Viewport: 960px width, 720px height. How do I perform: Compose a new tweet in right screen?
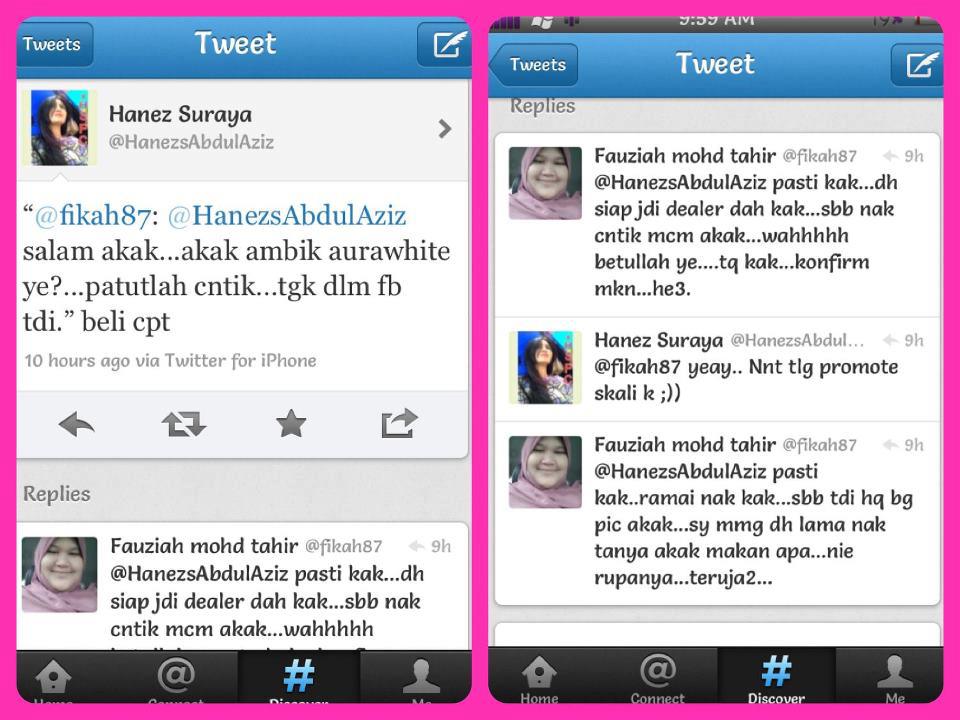pyautogui.click(x=917, y=64)
